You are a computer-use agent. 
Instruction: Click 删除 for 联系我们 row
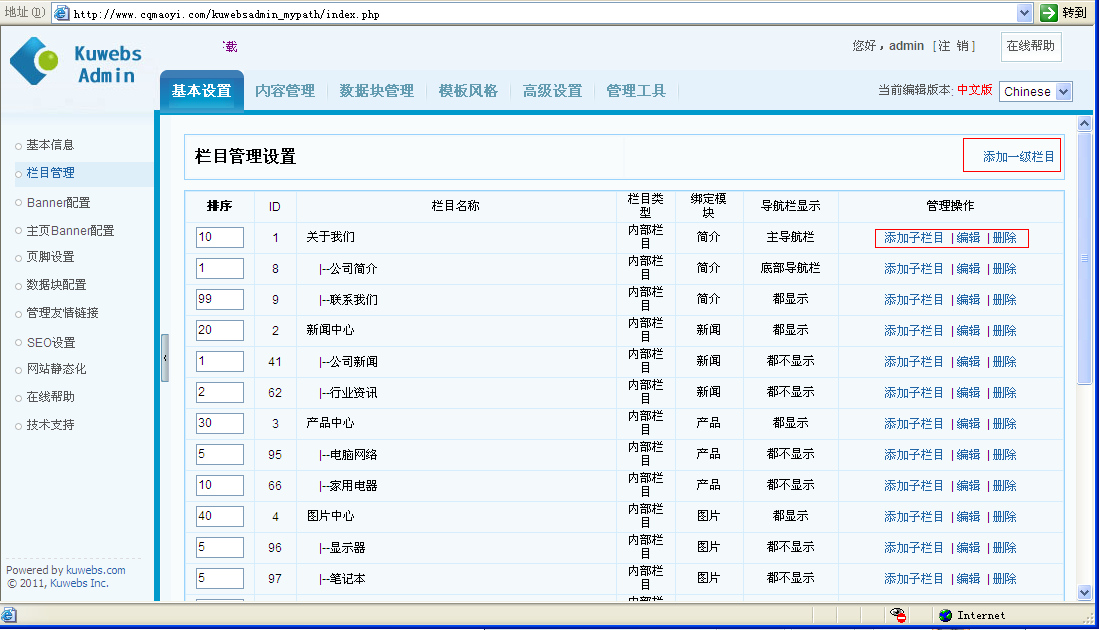click(1004, 300)
